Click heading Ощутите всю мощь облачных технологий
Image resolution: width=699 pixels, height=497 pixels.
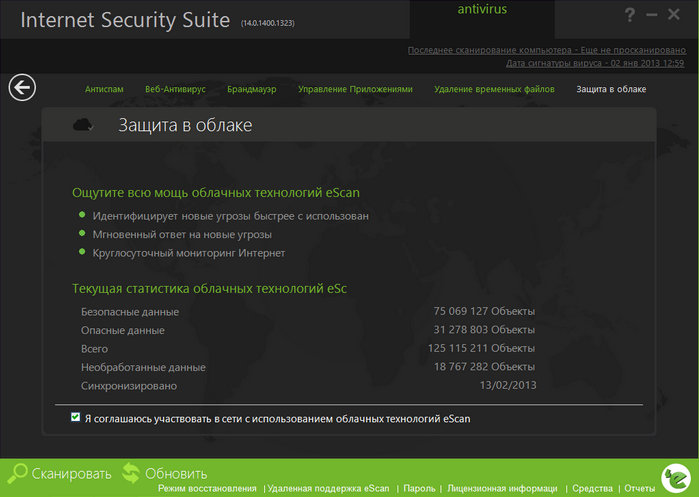point(216,193)
